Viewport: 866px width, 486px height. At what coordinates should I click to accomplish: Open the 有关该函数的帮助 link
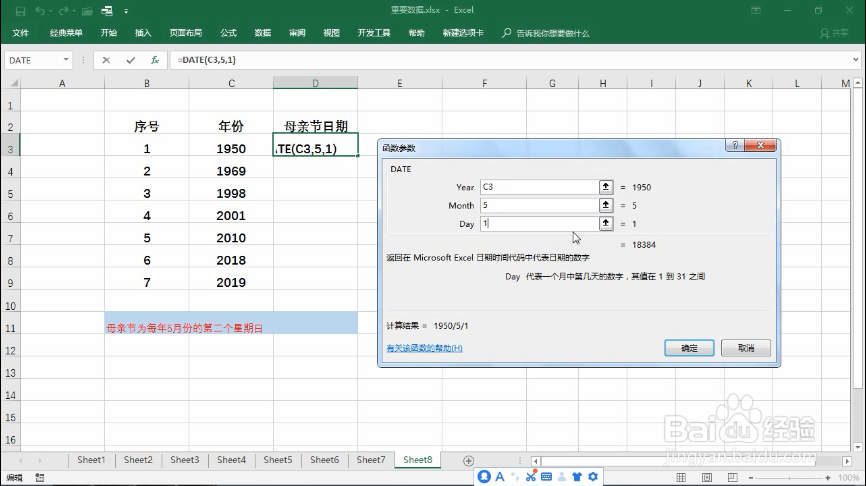click(424, 348)
